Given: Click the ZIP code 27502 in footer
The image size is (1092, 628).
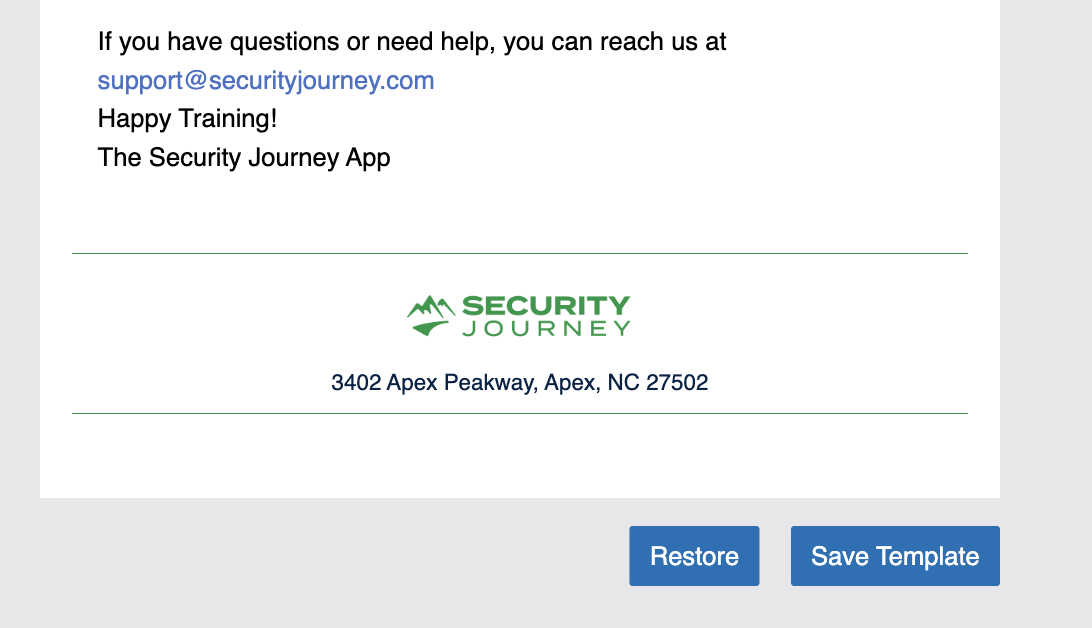Looking at the screenshot, I should click(x=676, y=382).
